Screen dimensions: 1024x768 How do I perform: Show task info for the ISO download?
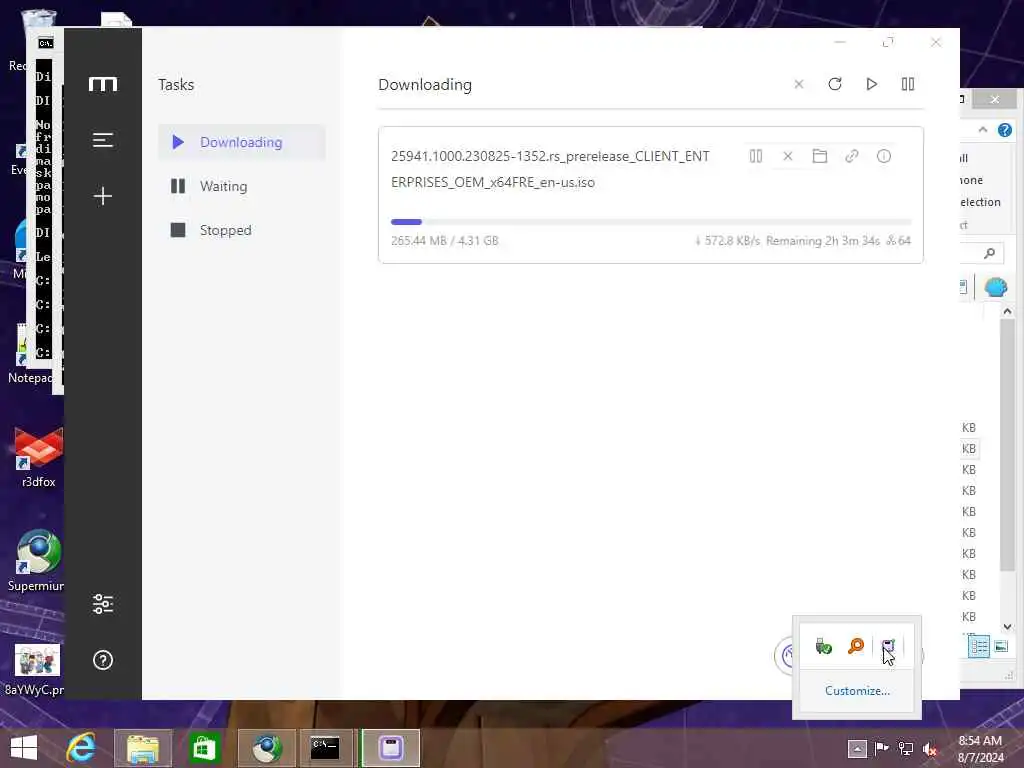pos(884,156)
